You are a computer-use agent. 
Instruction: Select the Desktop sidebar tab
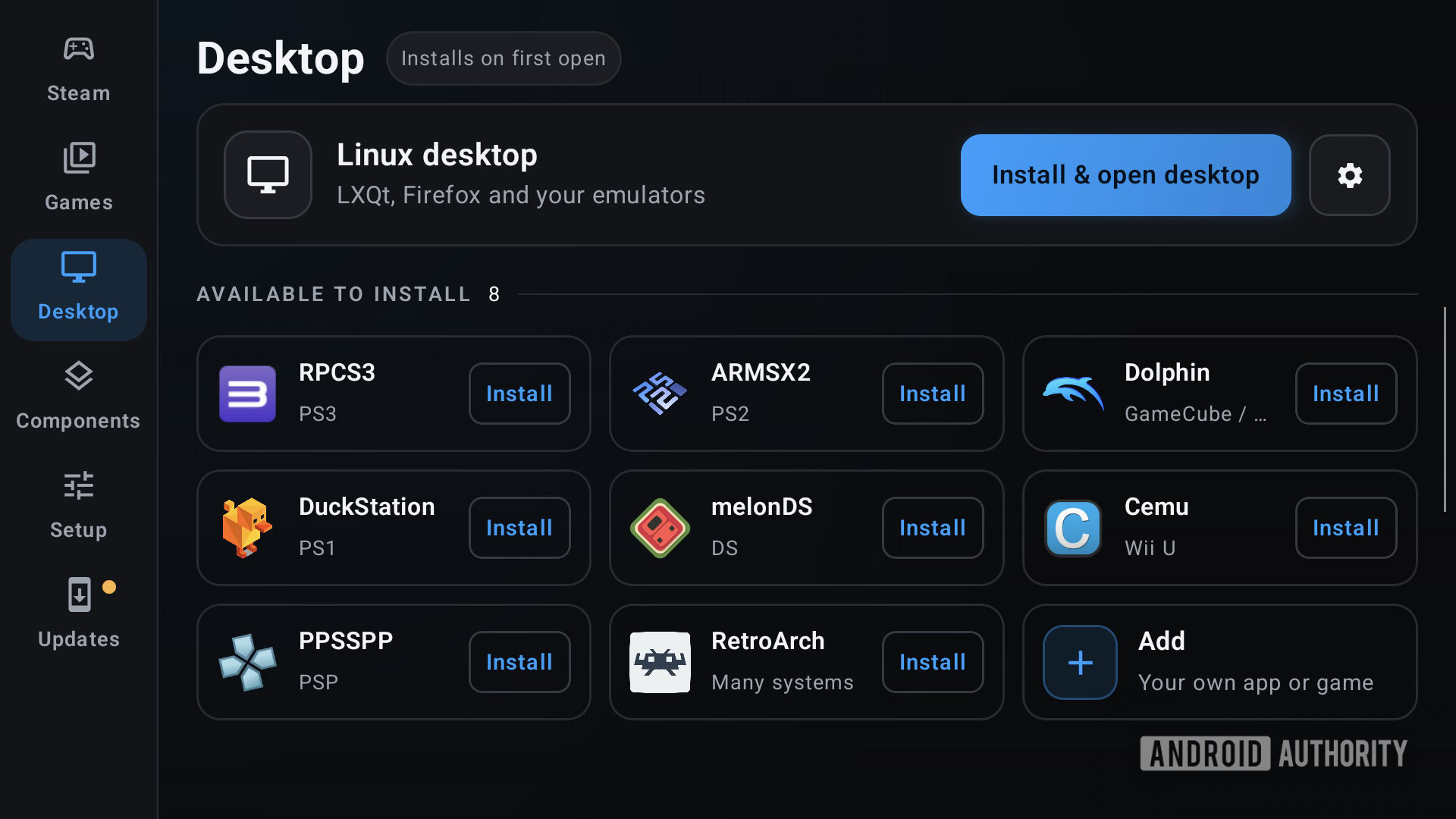(x=78, y=290)
